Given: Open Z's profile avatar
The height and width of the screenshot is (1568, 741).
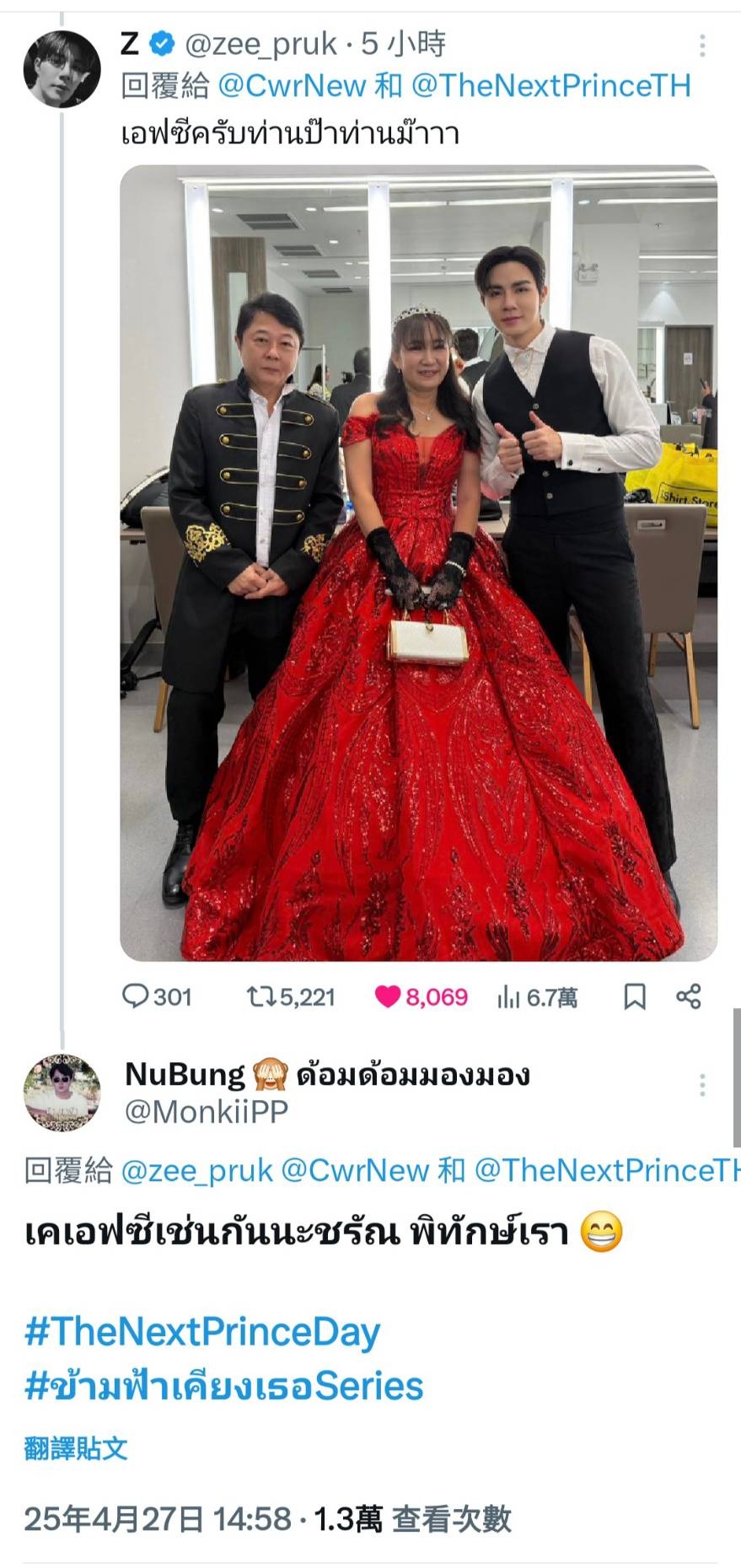Looking at the screenshot, I should click(x=62, y=68).
